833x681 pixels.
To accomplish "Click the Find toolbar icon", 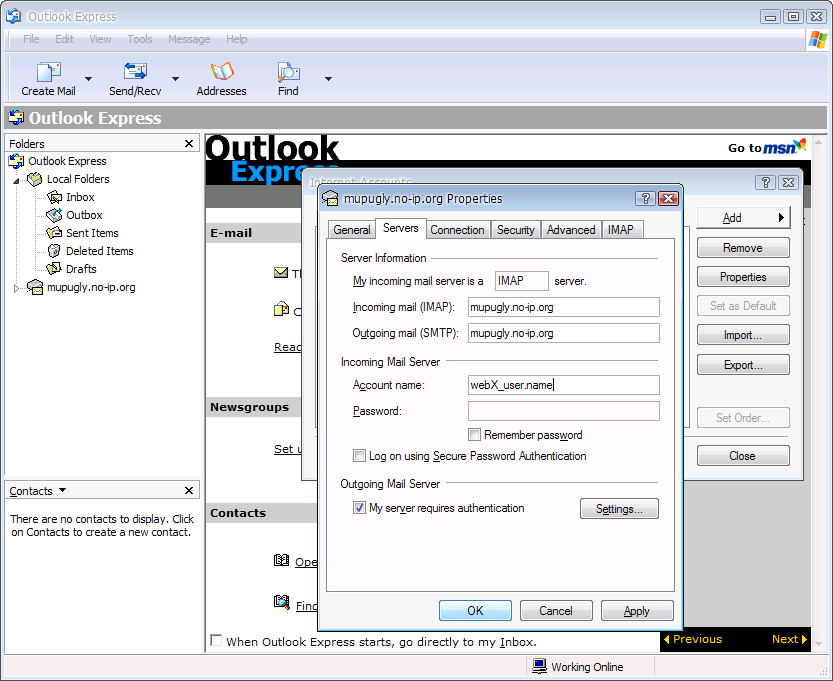I will point(288,73).
